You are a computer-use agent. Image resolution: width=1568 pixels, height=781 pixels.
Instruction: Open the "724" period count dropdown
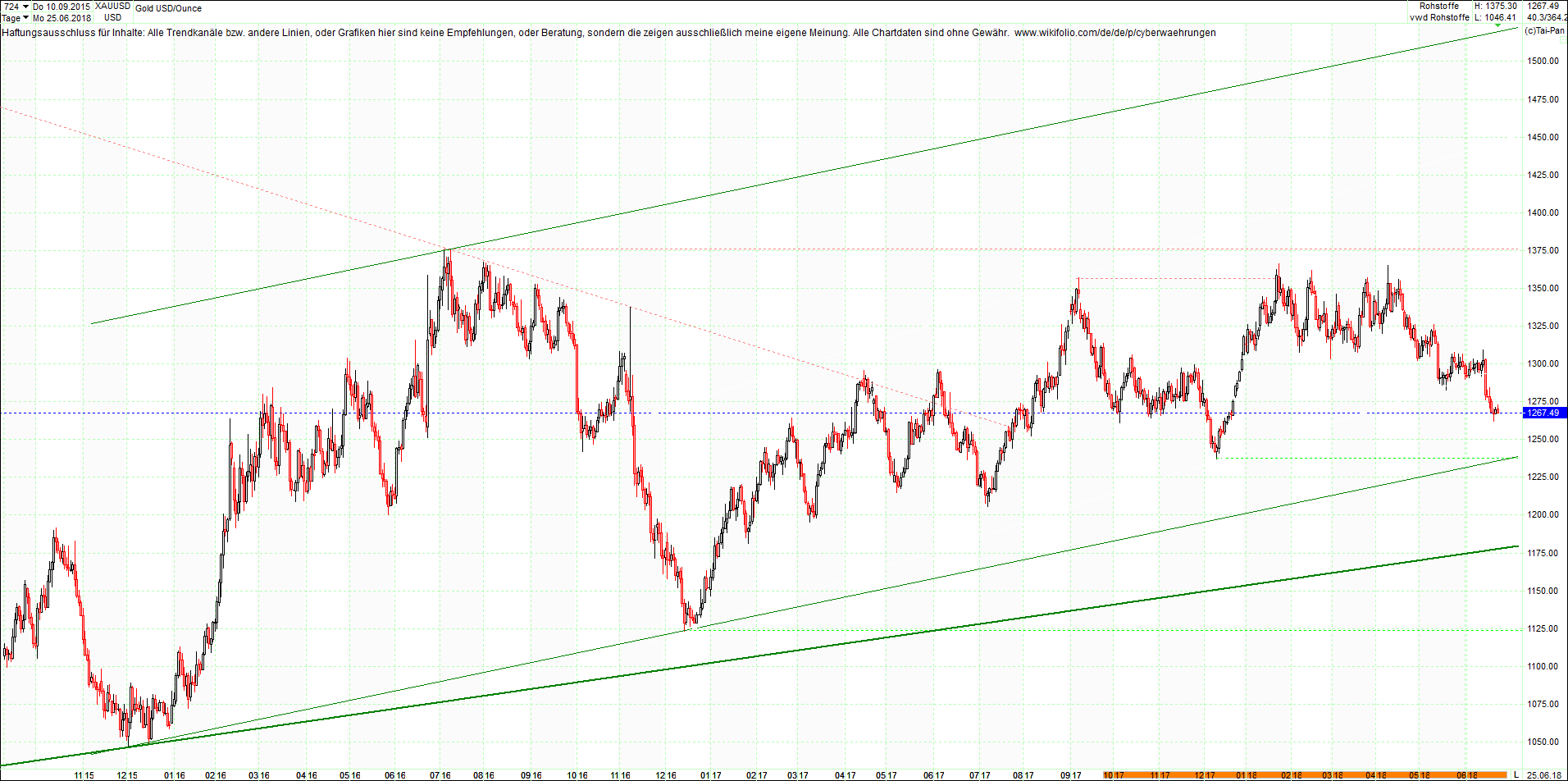pyautogui.click(x=12, y=6)
